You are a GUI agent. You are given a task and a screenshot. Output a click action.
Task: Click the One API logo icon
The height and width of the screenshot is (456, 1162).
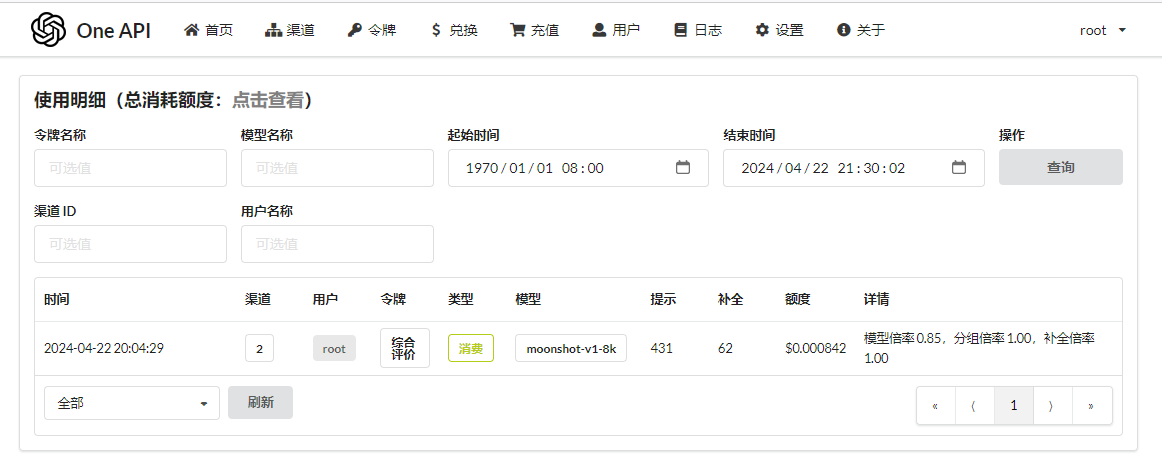(x=49, y=30)
